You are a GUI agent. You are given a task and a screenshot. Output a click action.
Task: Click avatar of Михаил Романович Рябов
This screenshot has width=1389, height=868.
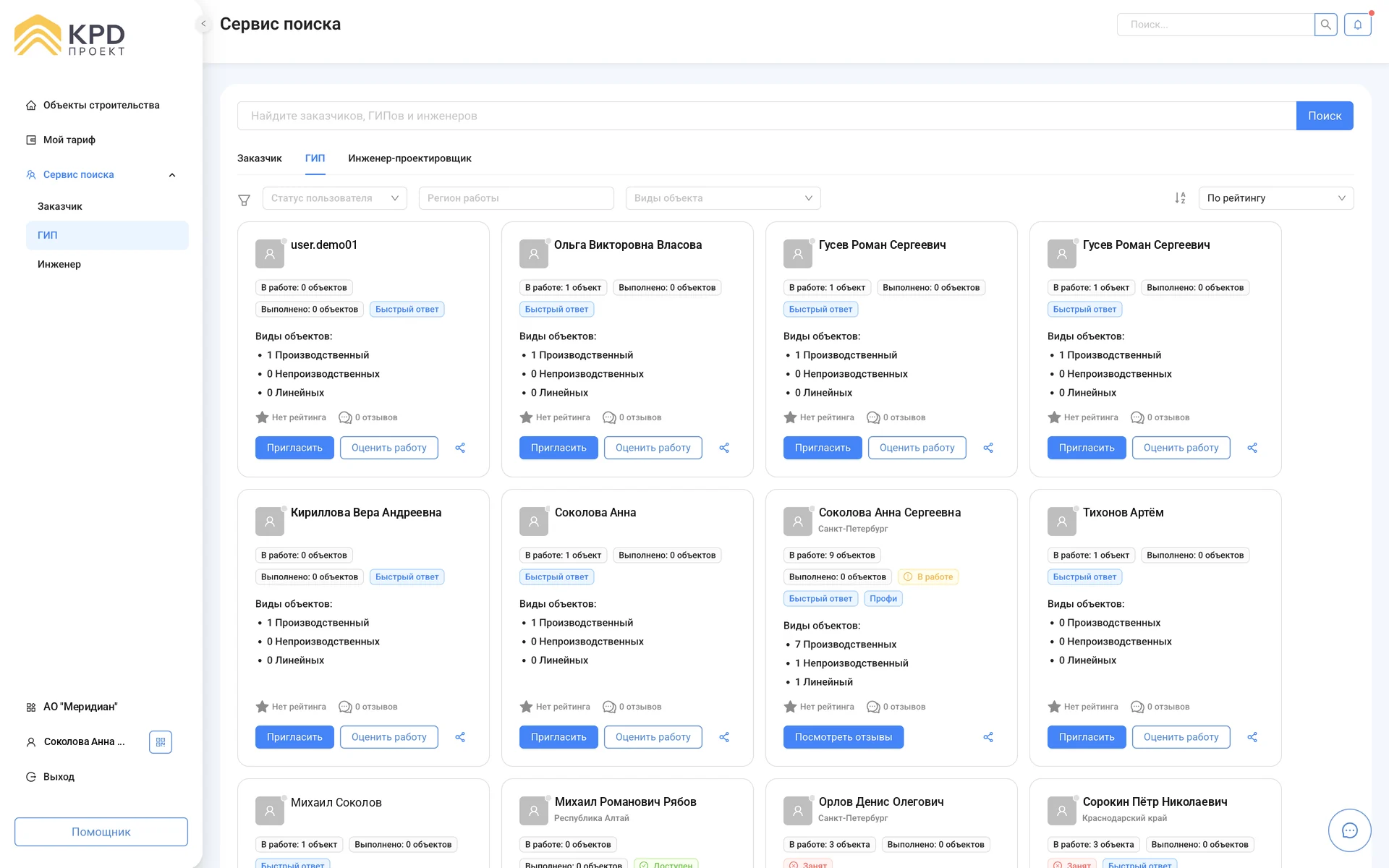(x=534, y=810)
